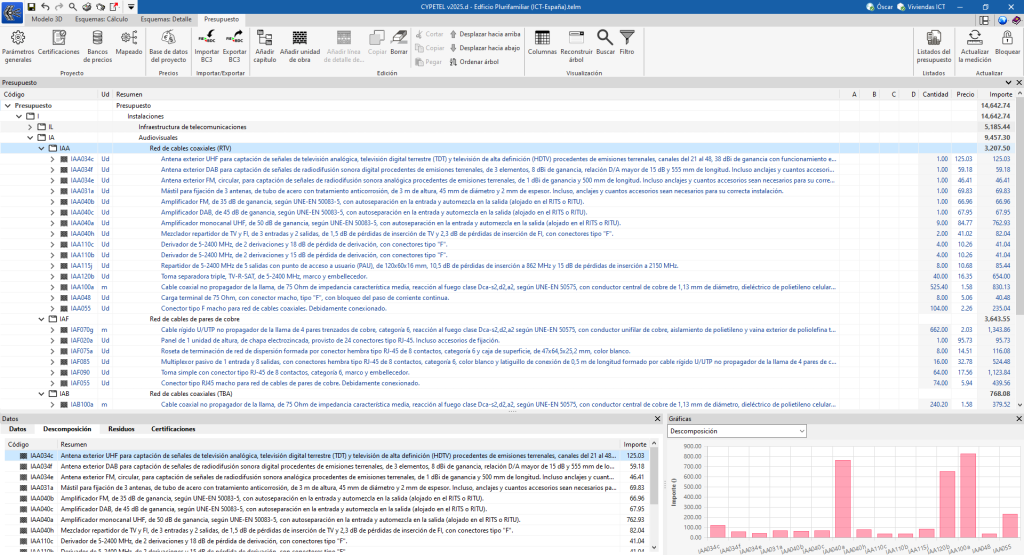Screen dimensions: 1024x555
Task: Click Ordenar árbol
Action: pyautogui.click(x=474, y=61)
